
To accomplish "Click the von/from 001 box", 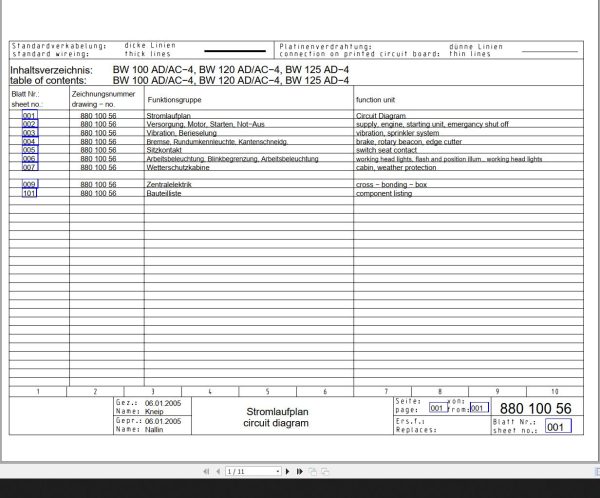I will [x=479, y=408].
